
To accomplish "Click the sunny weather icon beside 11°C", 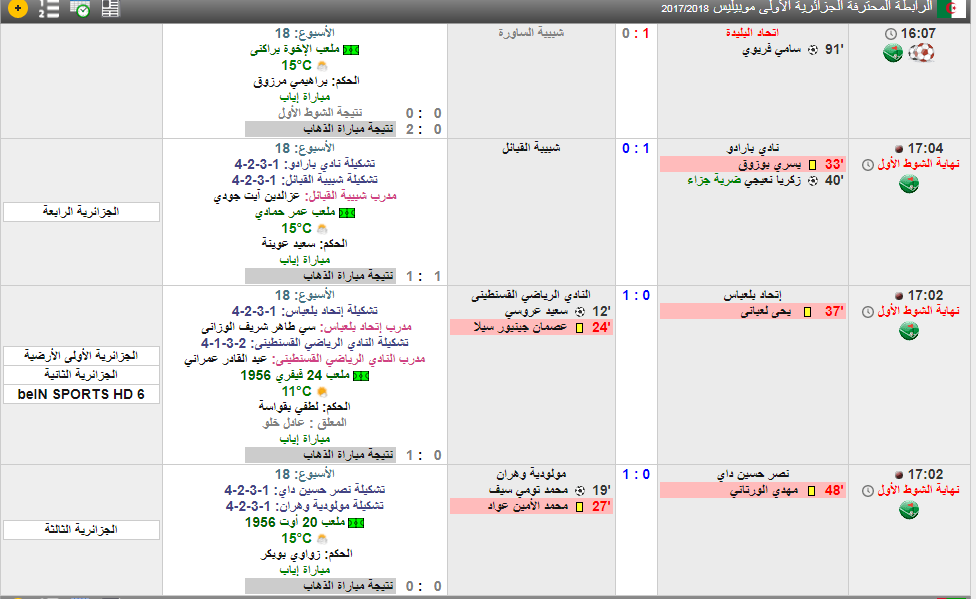I will click(x=322, y=392).
